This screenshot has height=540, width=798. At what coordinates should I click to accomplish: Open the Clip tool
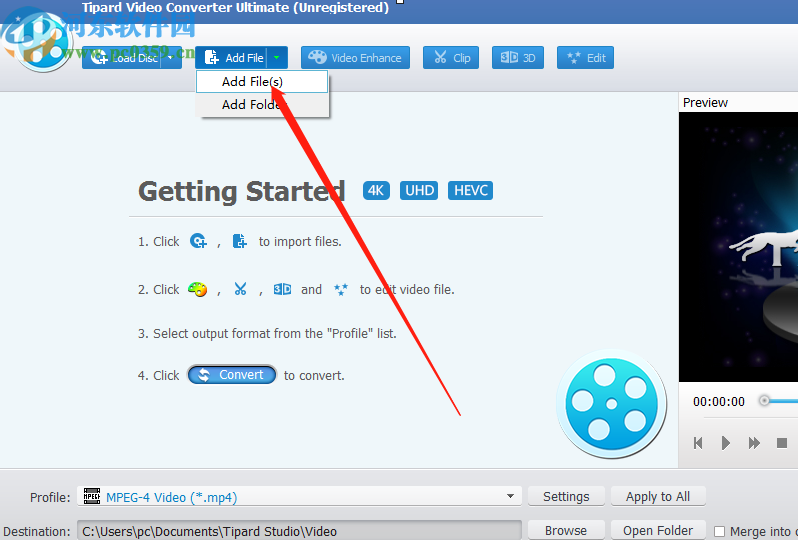tap(451, 58)
